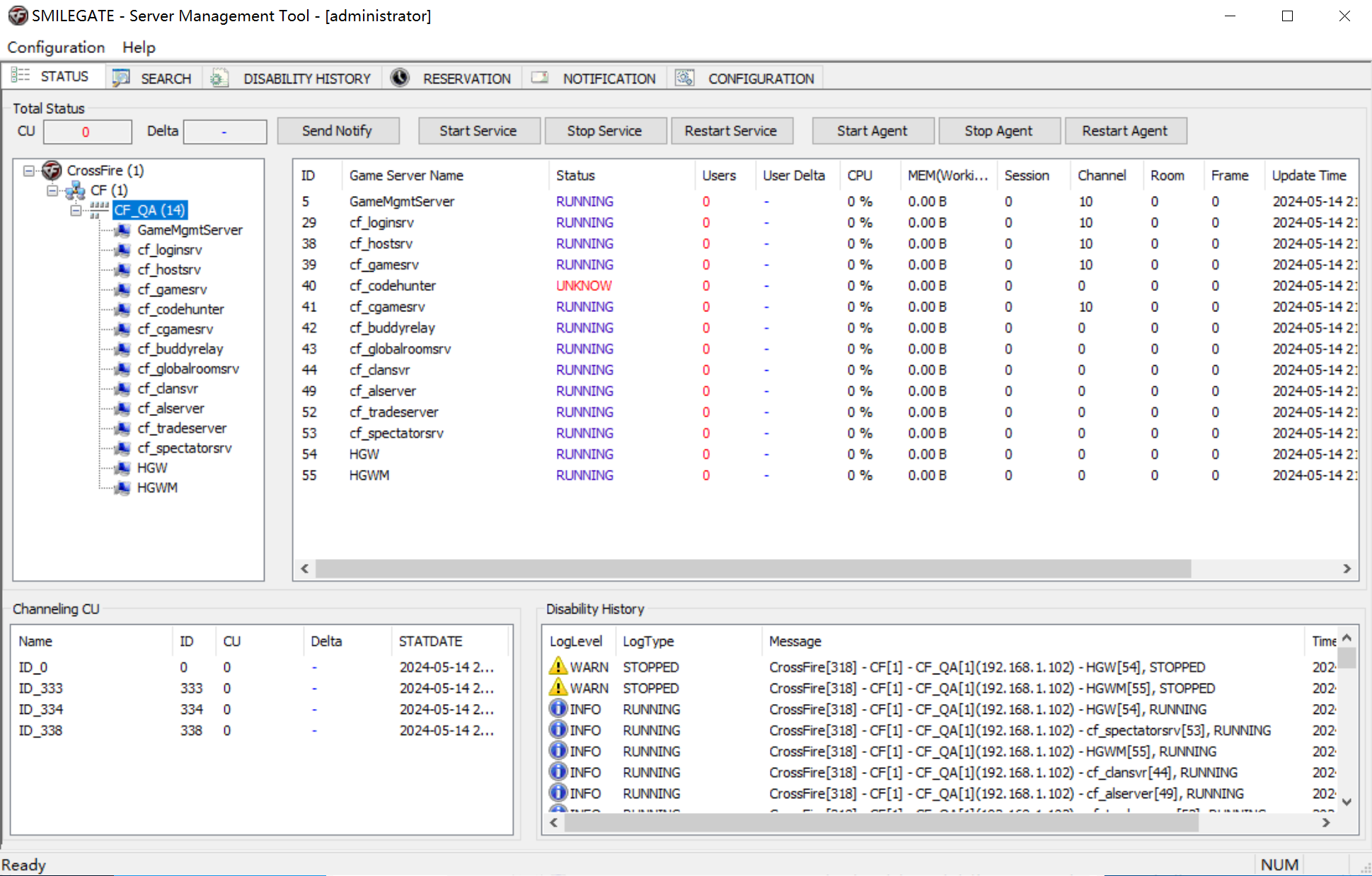Click the LogLevel column header
This screenshot has height=876, width=1372.
(579, 641)
